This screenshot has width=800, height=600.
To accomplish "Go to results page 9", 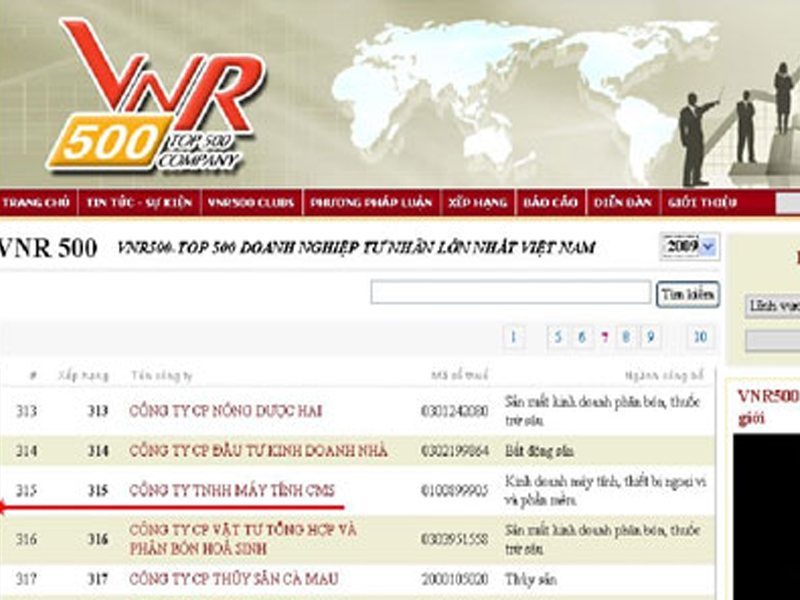I will pos(650,337).
